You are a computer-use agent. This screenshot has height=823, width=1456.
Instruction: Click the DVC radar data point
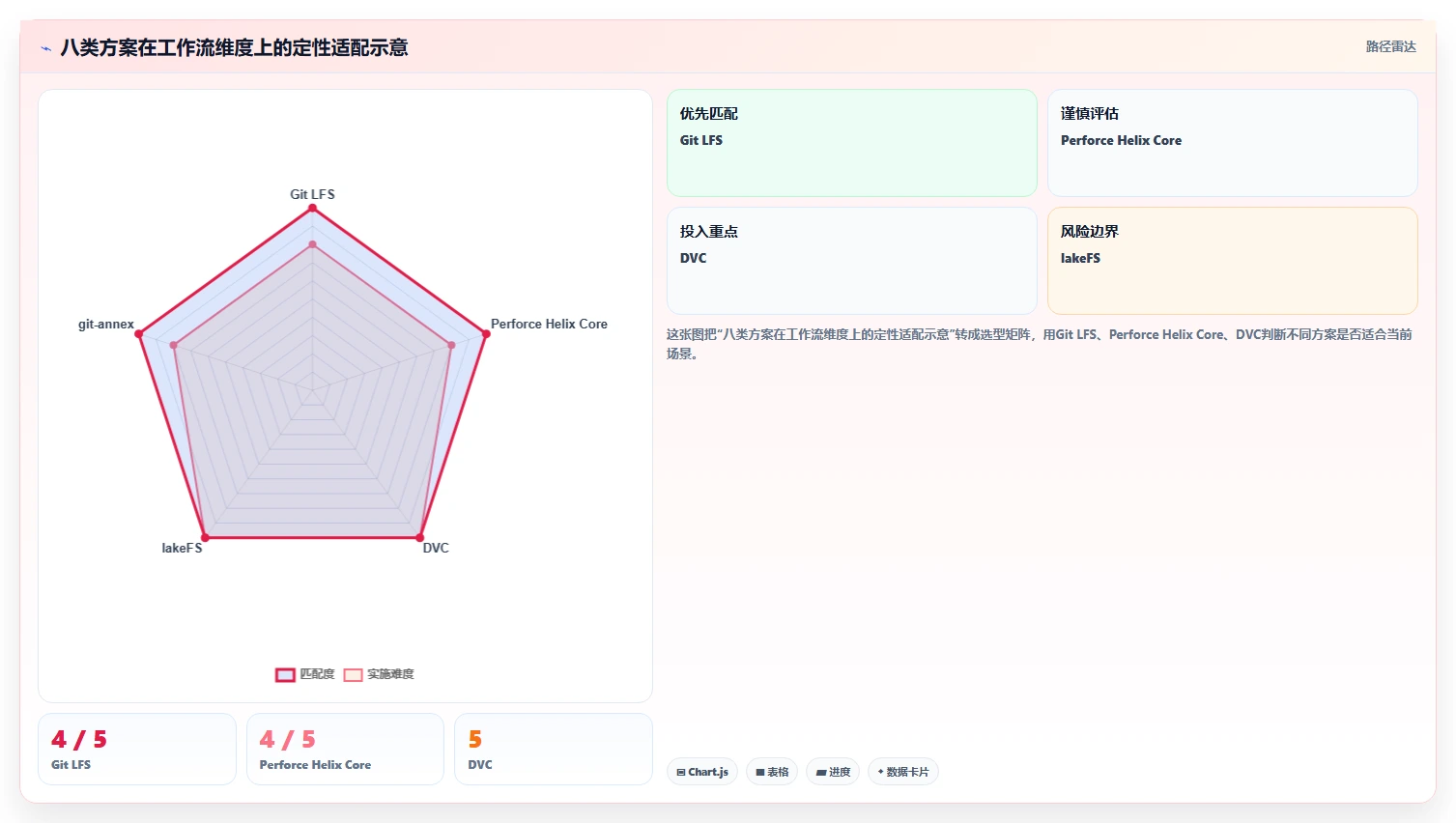tap(419, 537)
